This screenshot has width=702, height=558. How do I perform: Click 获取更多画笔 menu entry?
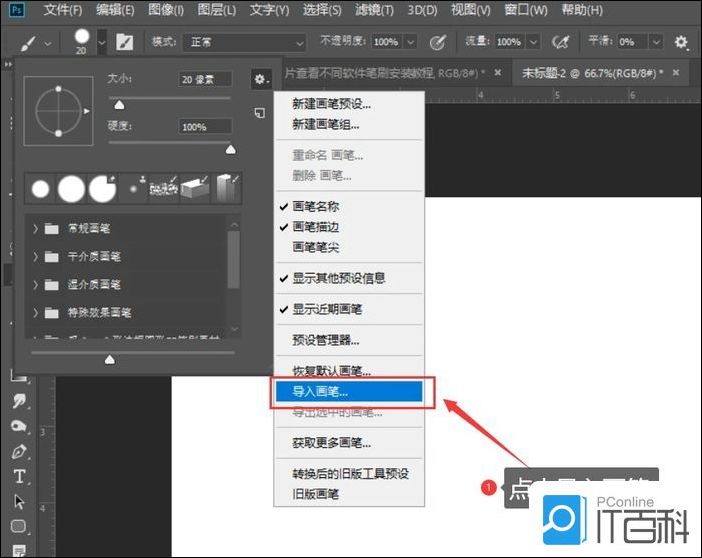pos(331,443)
